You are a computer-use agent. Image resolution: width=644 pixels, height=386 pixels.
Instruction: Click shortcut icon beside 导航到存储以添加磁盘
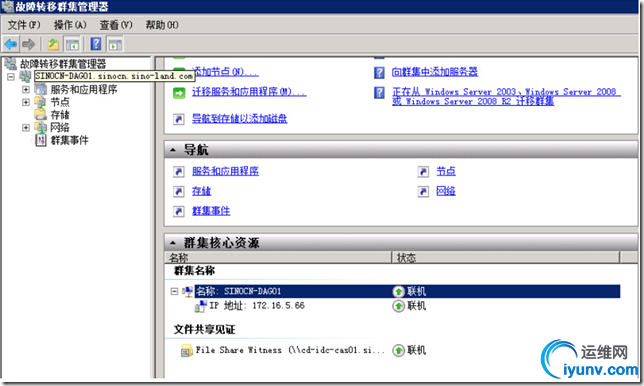(x=179, y=119)
